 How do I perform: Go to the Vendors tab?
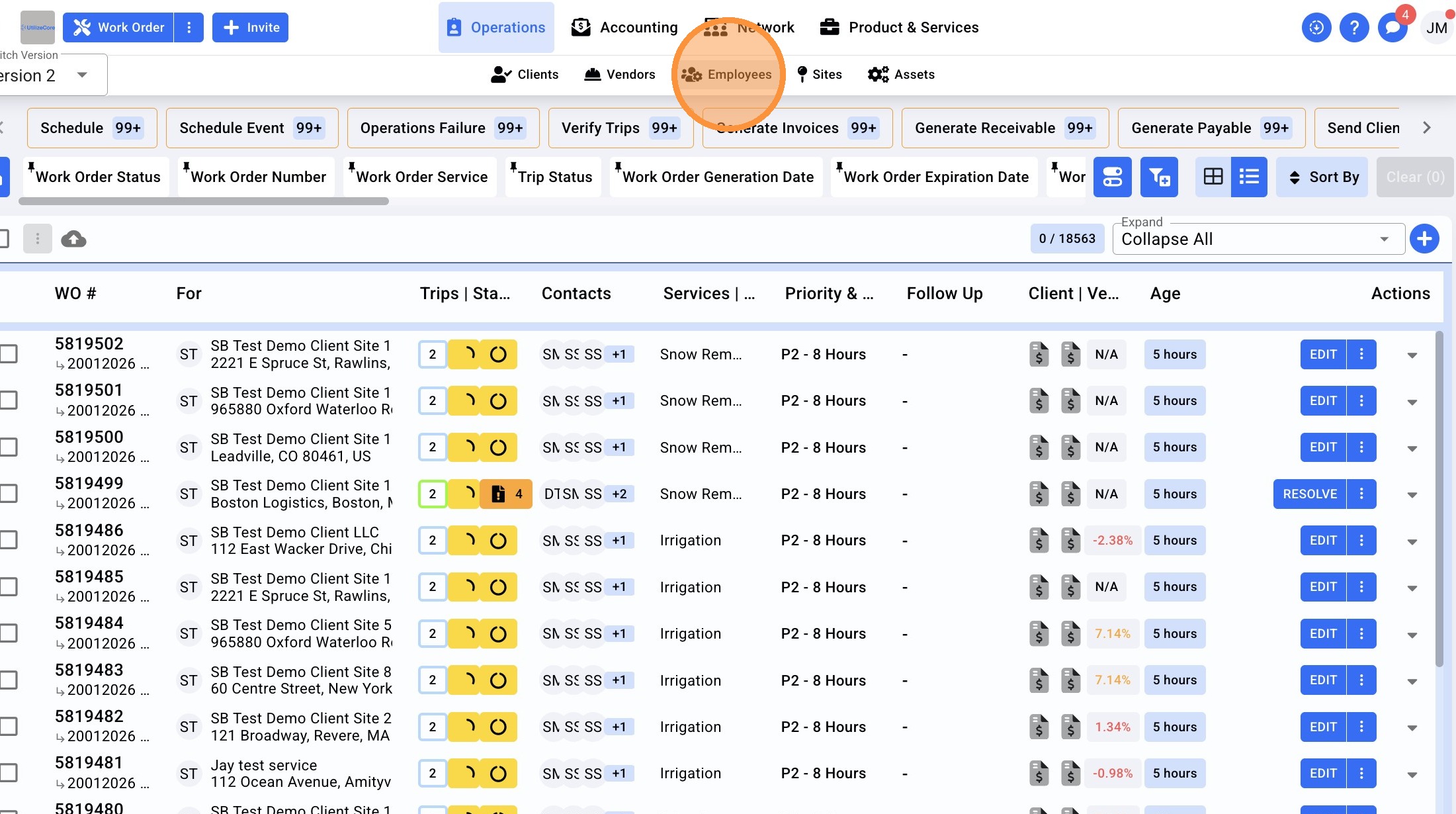click(x=619, y=74)
